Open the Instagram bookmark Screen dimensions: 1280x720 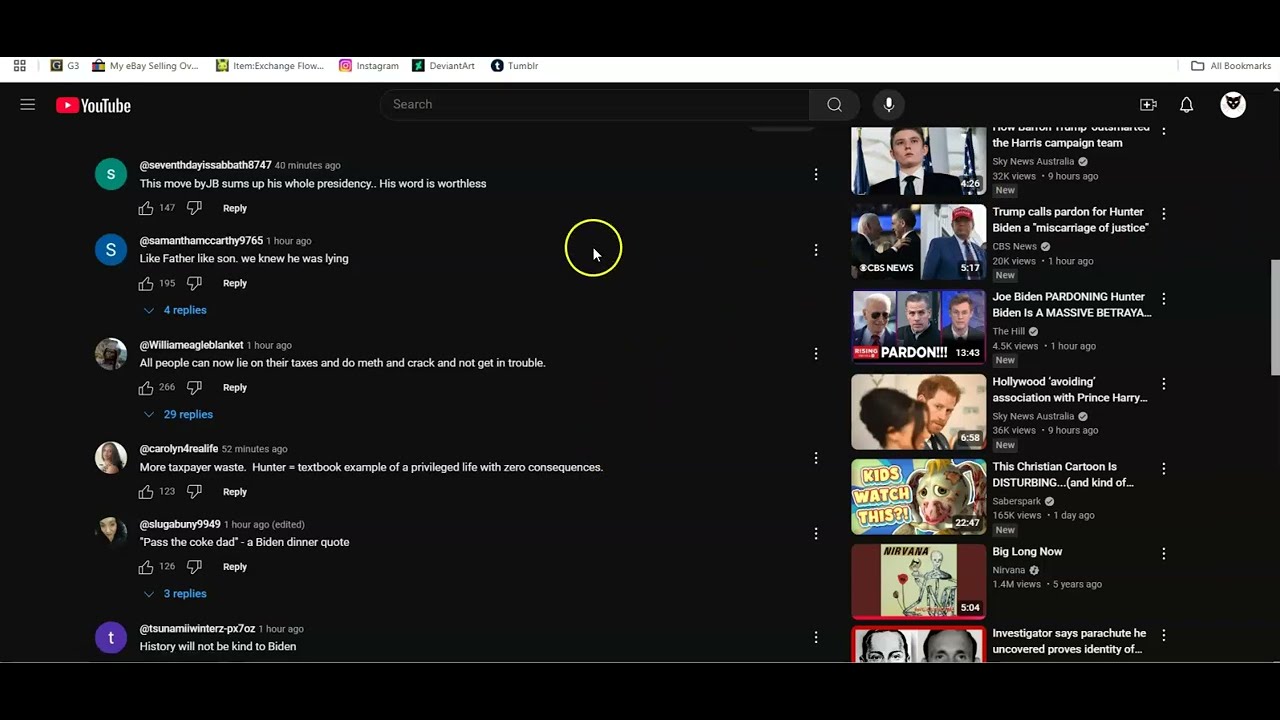369,66
